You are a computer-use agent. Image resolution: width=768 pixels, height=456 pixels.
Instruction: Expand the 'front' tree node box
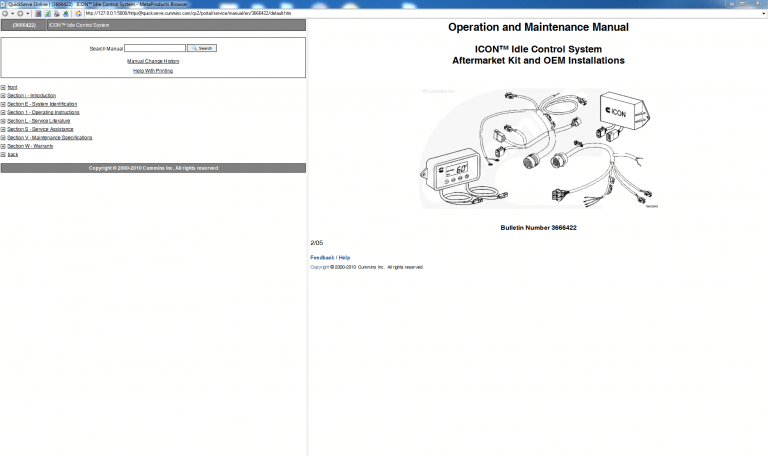pos(3,88)
